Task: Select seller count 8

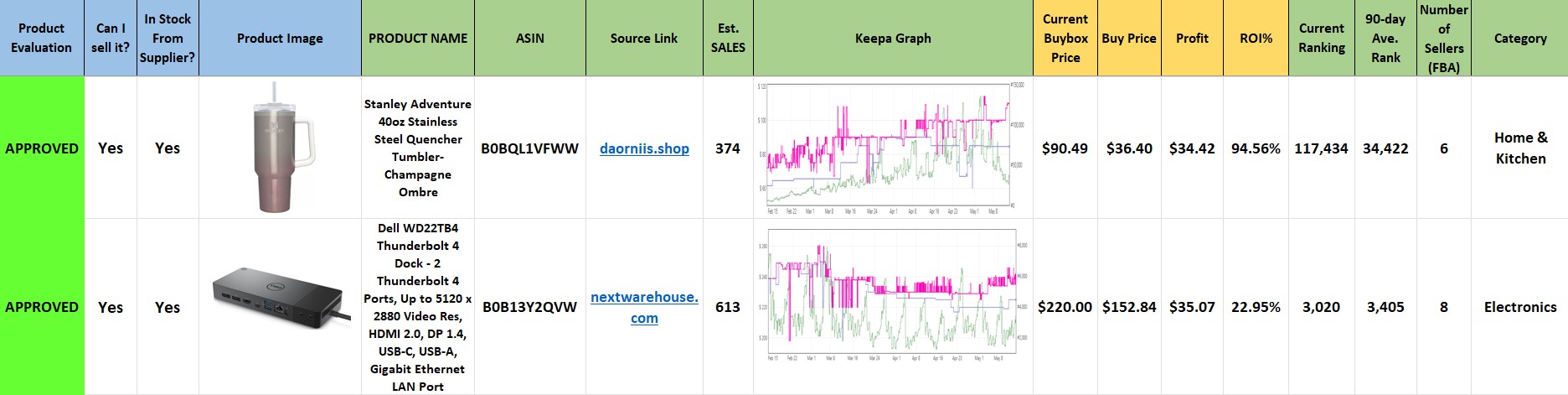Action: [x=1444, y=307]
